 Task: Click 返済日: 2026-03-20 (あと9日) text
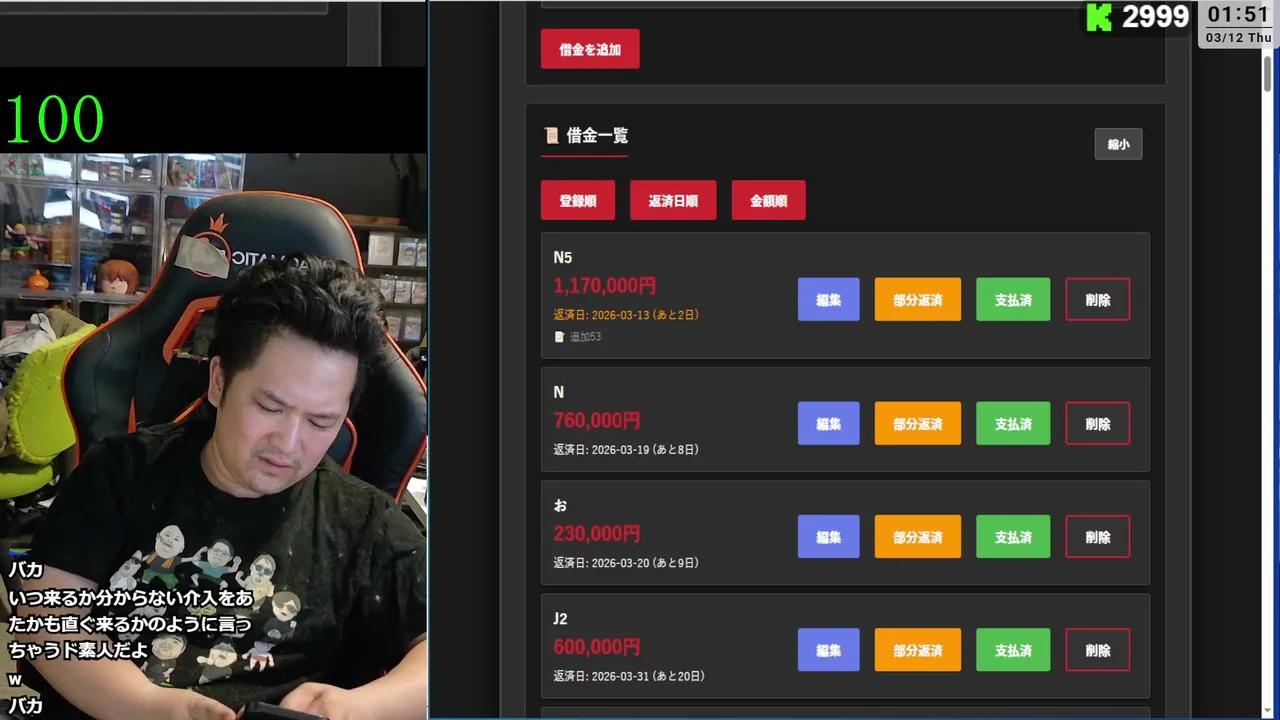[x=626, y=562]
